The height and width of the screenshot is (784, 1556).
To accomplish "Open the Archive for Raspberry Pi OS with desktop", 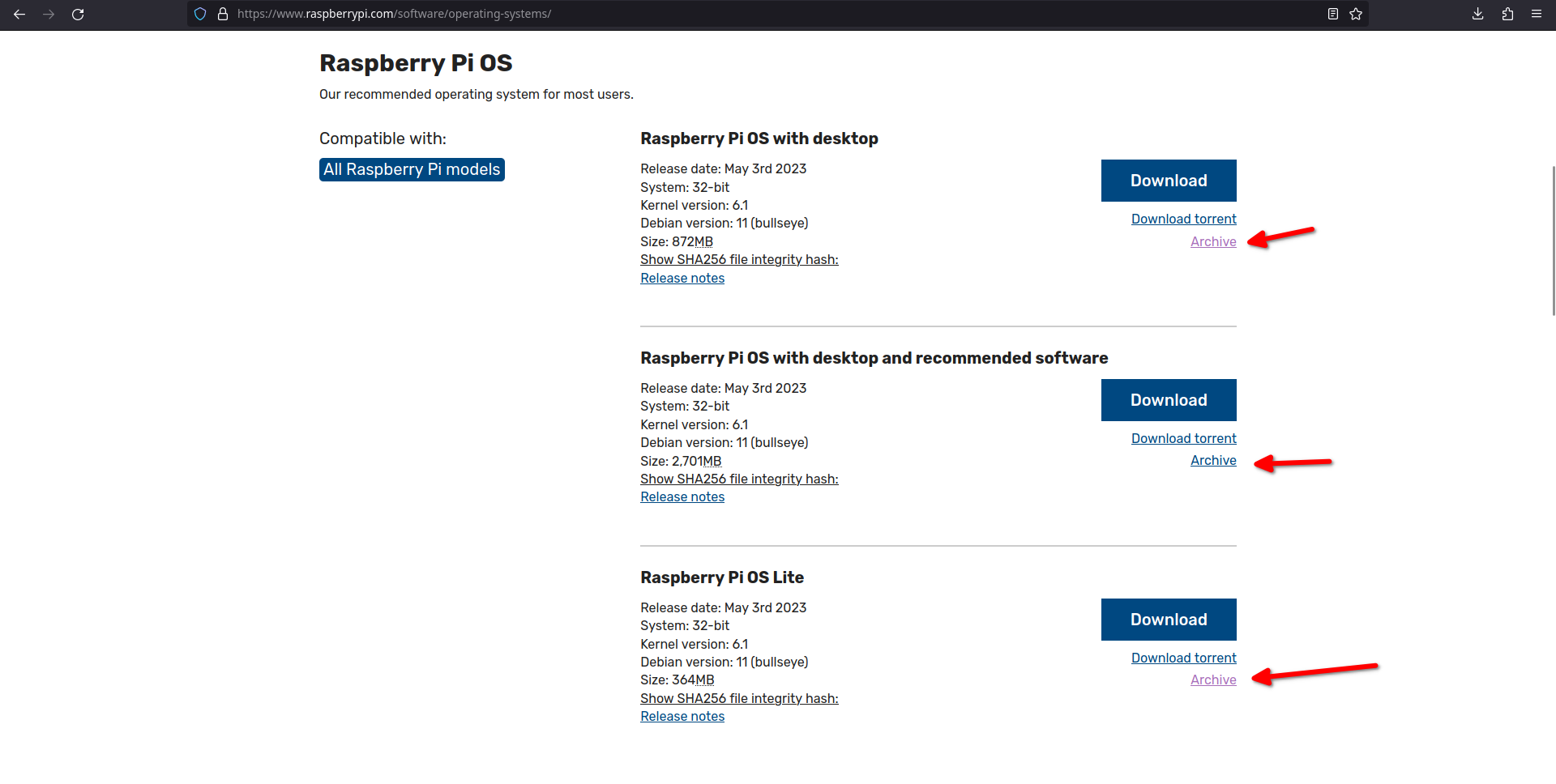I will 1212,241.
